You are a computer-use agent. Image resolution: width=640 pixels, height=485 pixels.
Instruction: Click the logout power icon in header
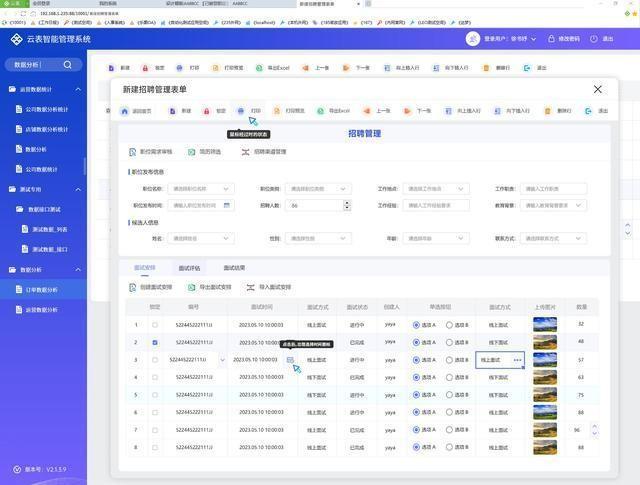(594, 38)
